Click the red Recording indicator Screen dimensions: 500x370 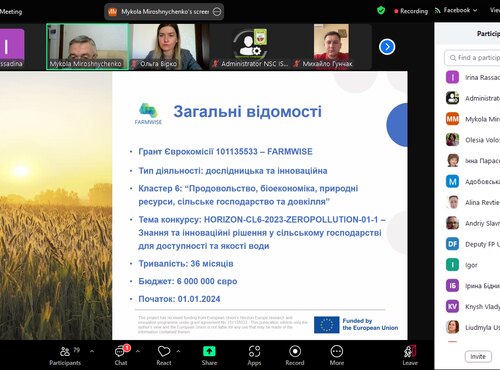(411, 11)
